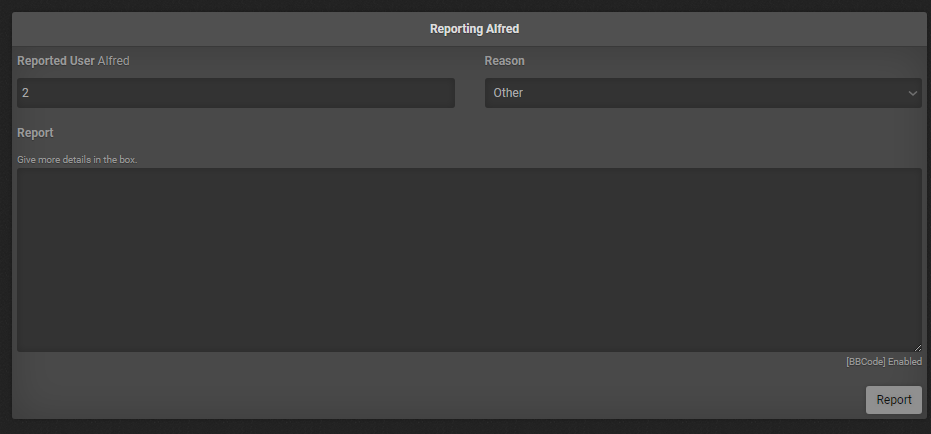Click "Enabled" text beside BBCode

click(x=904, y=362)
